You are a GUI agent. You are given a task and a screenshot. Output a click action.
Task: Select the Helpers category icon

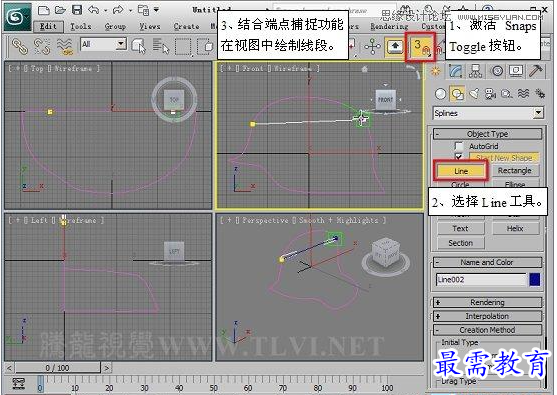pyautogui.click(x=507, y=94)
